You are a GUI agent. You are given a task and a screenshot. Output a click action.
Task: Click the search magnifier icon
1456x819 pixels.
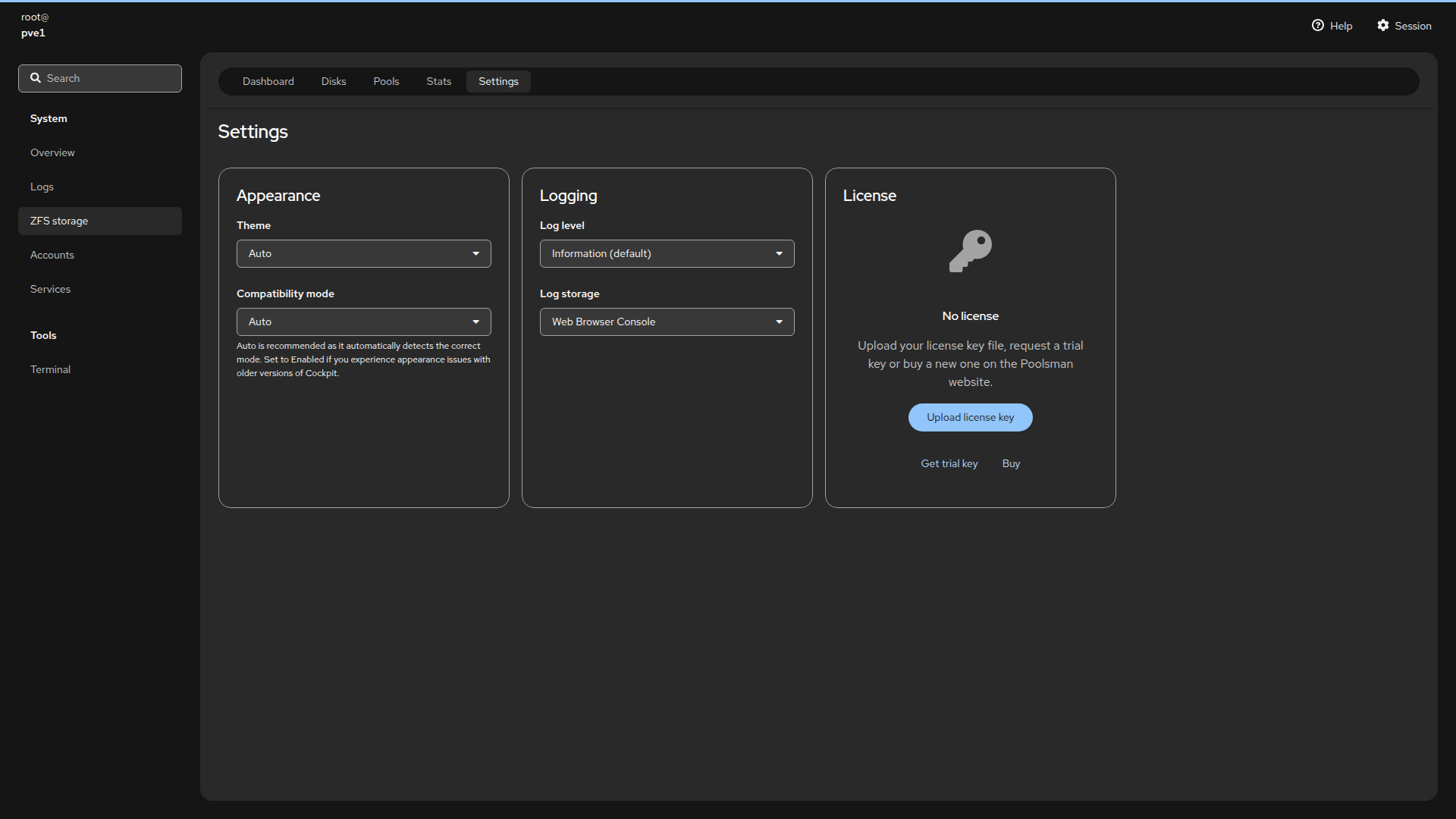pos(36,78)
